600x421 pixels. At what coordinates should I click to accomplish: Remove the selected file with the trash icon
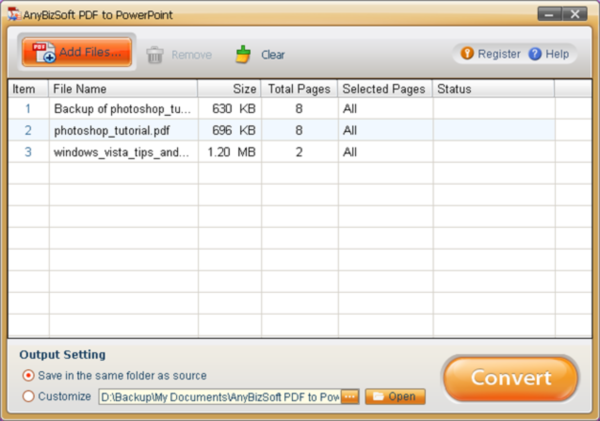pyautogui.click(x=180, y=55)
